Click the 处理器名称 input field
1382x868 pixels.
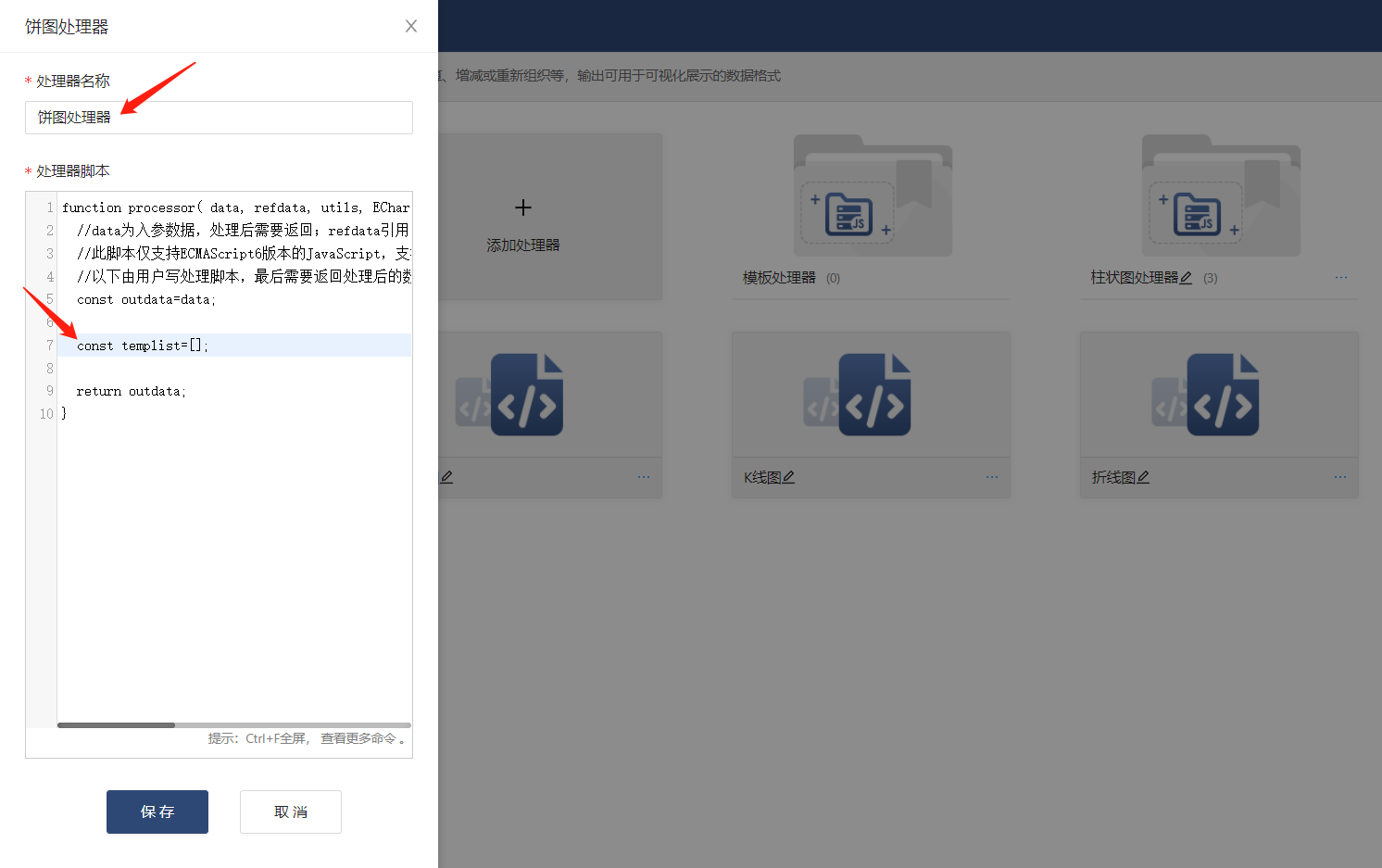coord(219,118)
